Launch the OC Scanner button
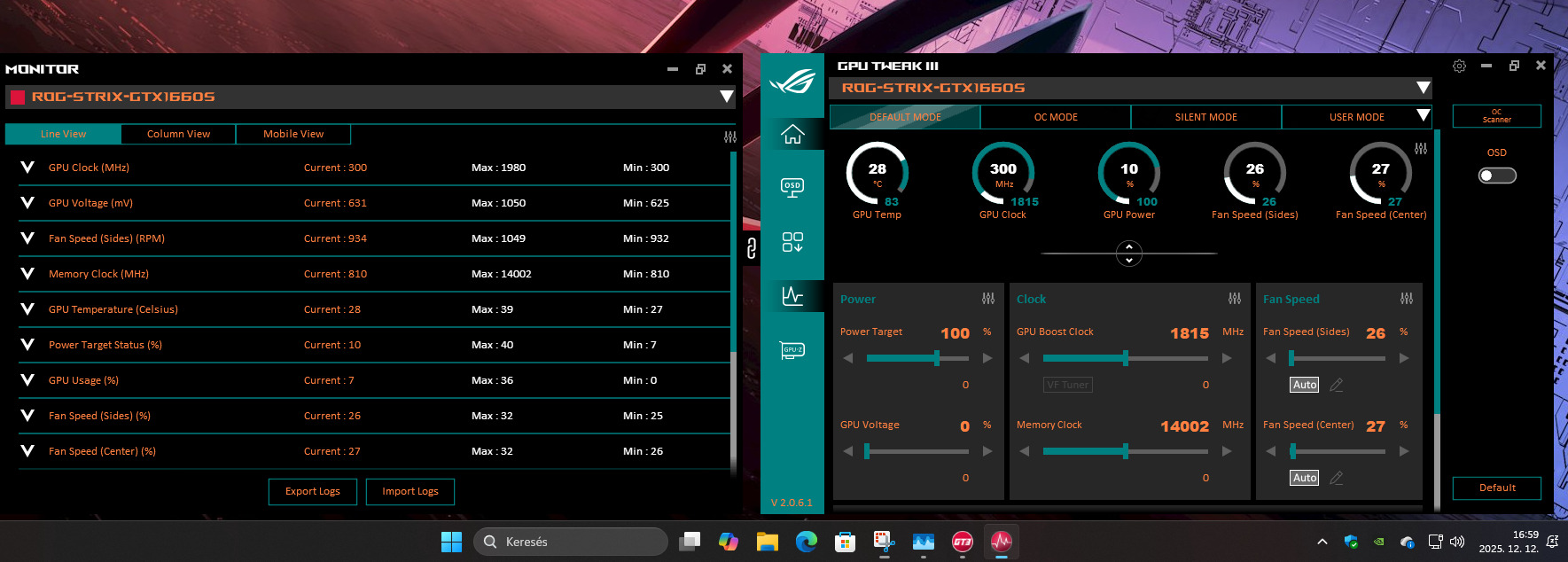Image resolution: width=1568 pixels, height=562 pixels. tap(1497, 116)
